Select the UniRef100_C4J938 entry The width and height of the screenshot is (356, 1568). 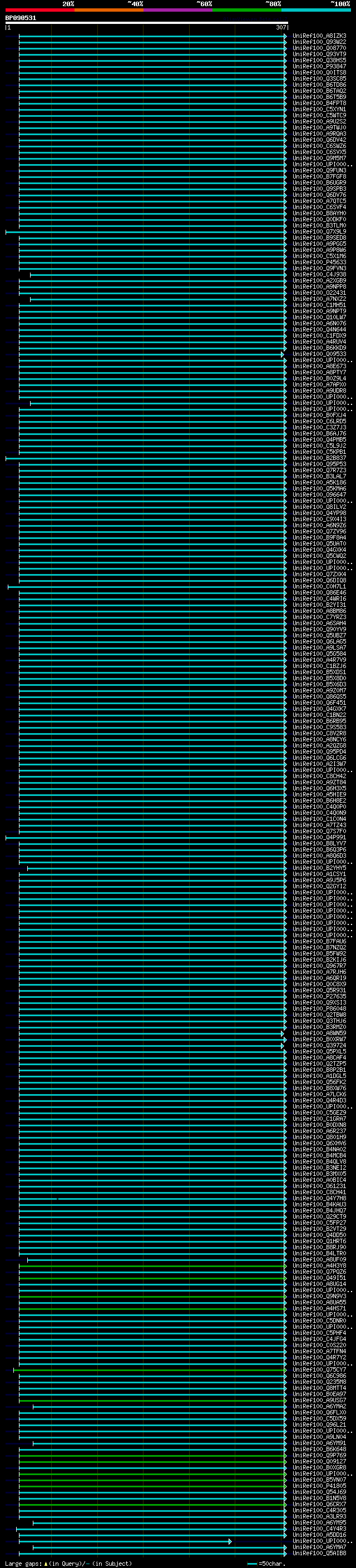coord(319,275)
